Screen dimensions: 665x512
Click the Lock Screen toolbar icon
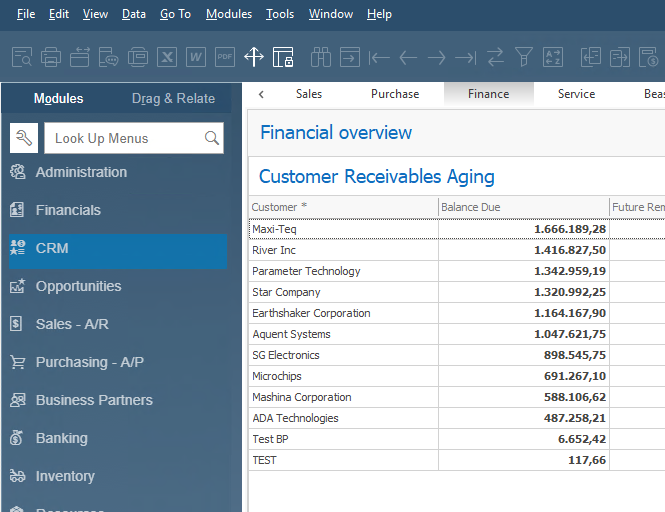[x=283, y=57]
